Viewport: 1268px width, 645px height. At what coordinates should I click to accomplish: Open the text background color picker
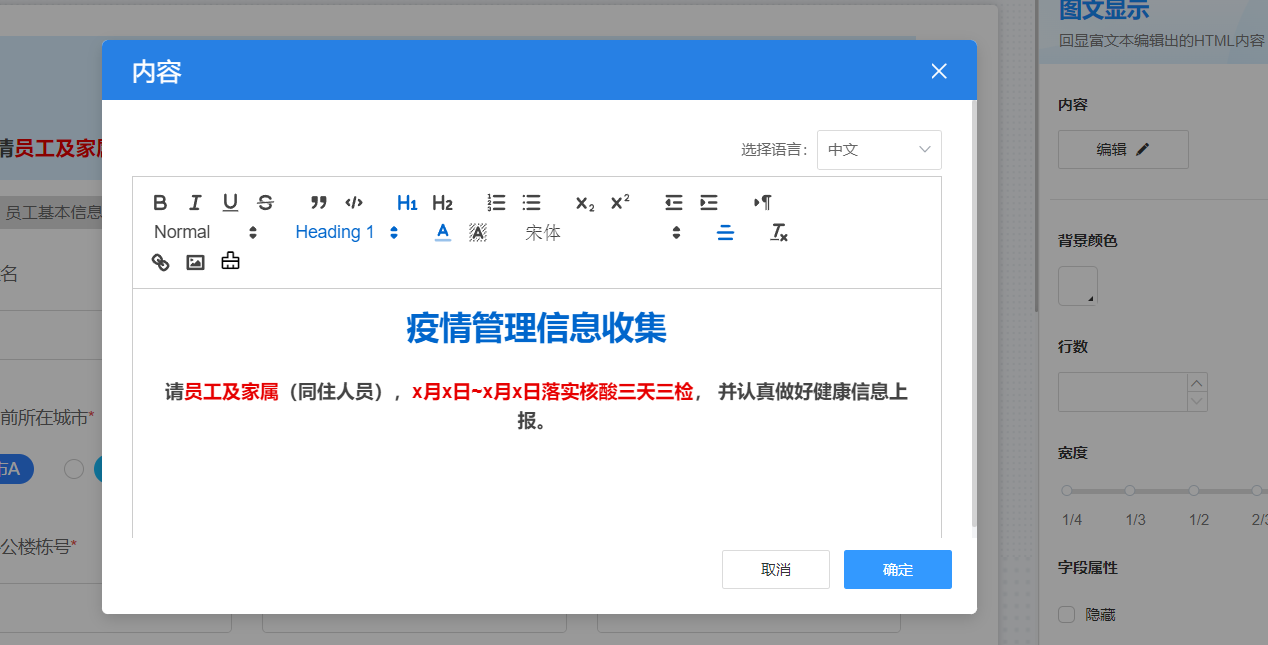tap(478, 232)
